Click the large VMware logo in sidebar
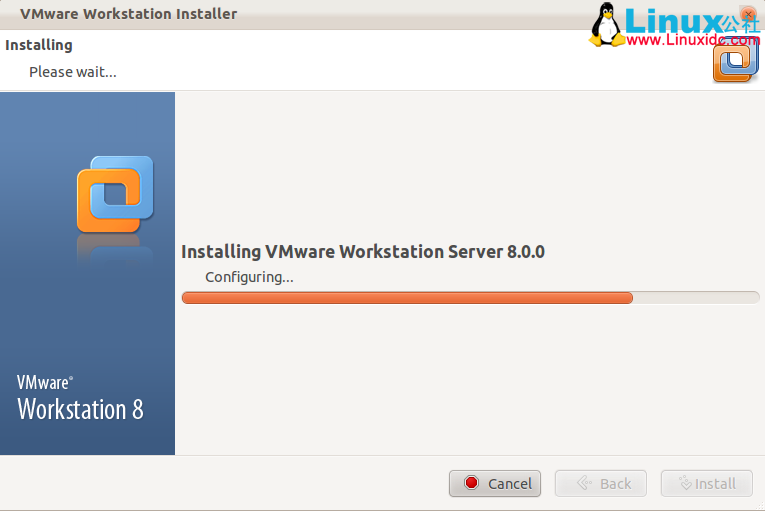765x512 pixels. coord(115,194)
